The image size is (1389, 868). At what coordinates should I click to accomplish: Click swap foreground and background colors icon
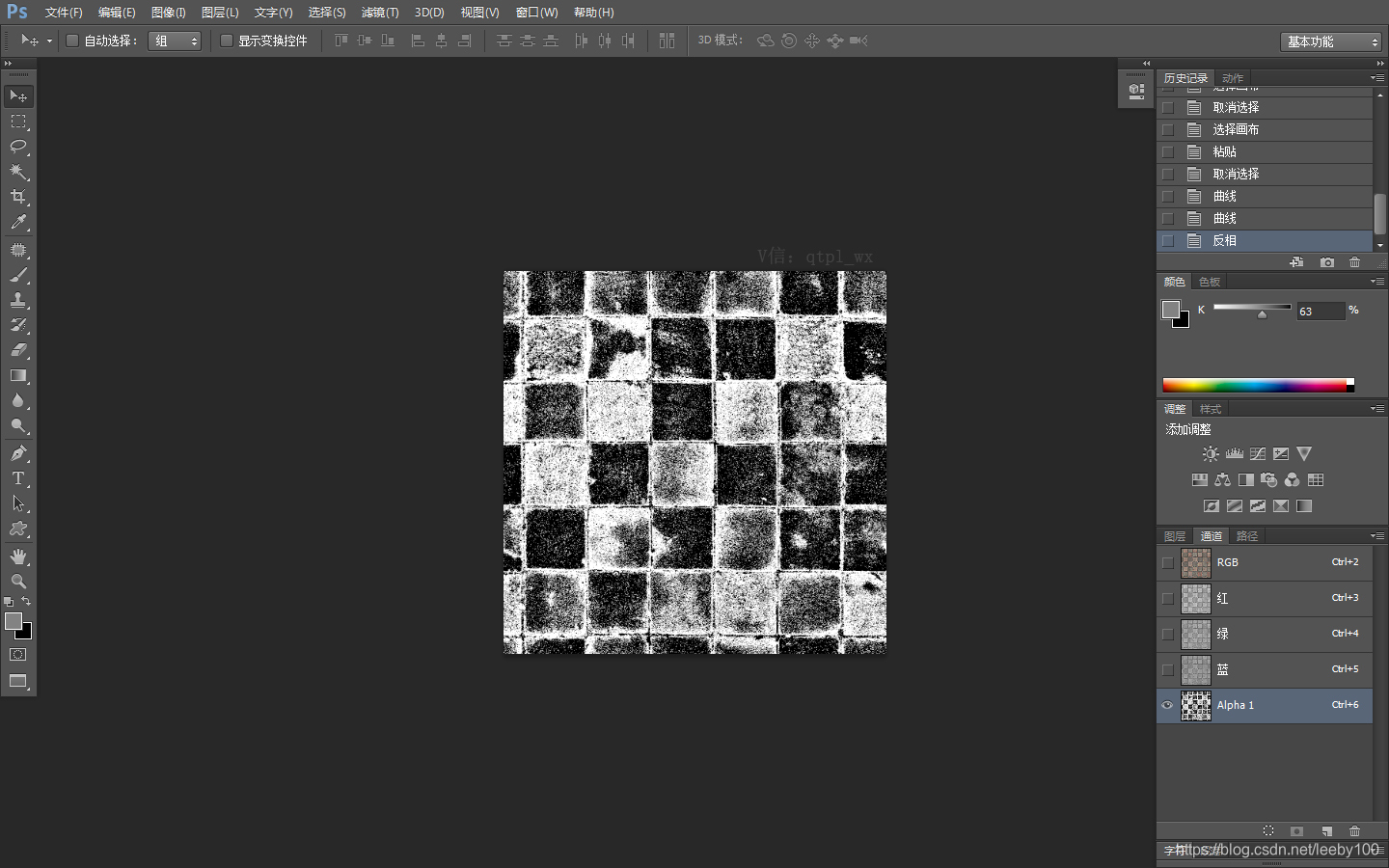tap(27, 601)
